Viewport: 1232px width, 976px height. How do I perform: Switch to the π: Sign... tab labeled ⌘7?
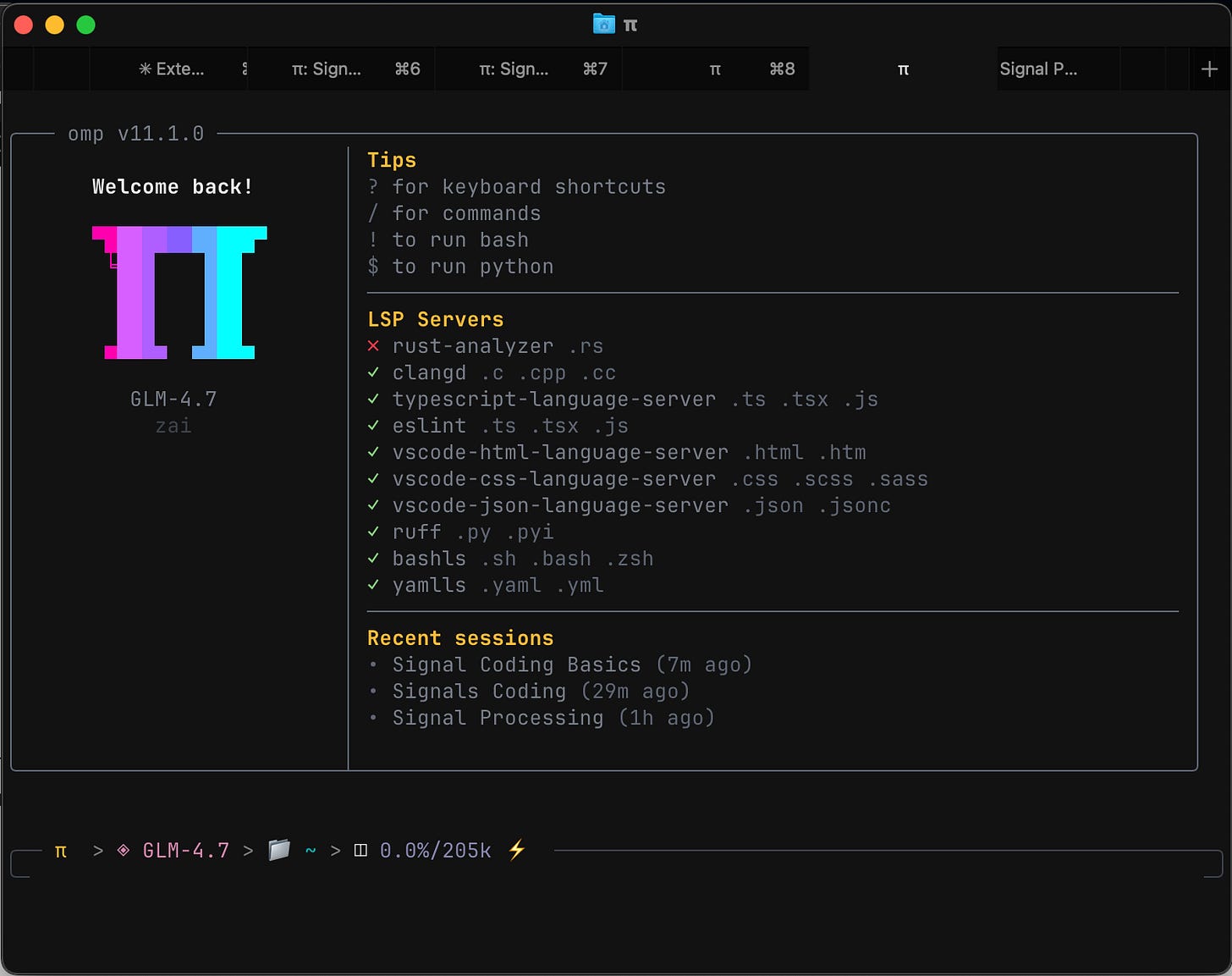click(x=529, y=69)
